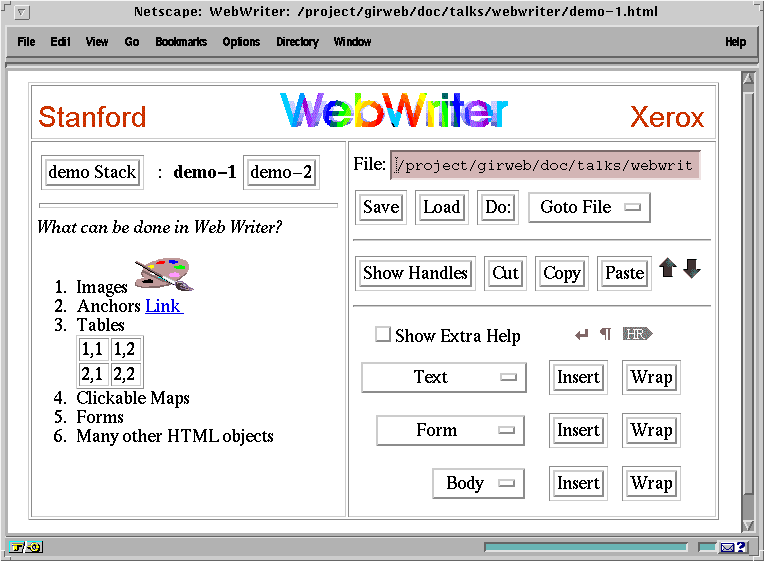764x561 pixels.
Task: Click the Paste button
Action: pos(624,273)
